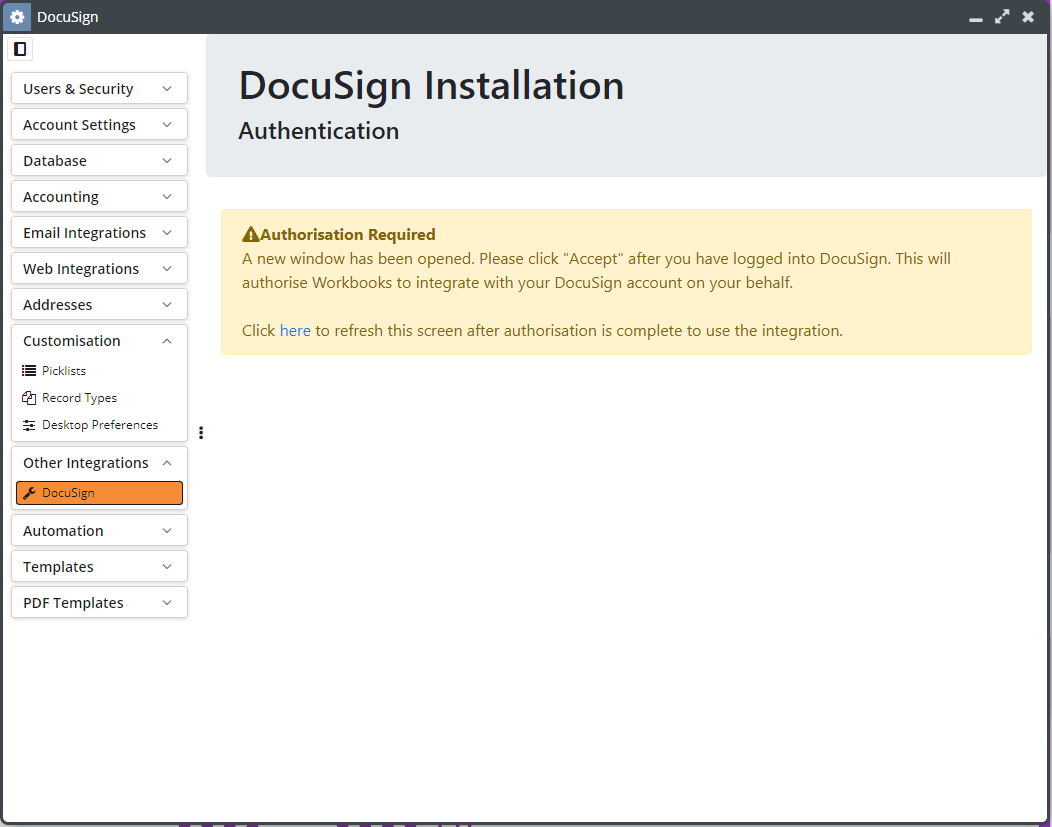Expand the Email Integrations section
This screenshot has width=1052, height=827.
(x=99, y=233)
